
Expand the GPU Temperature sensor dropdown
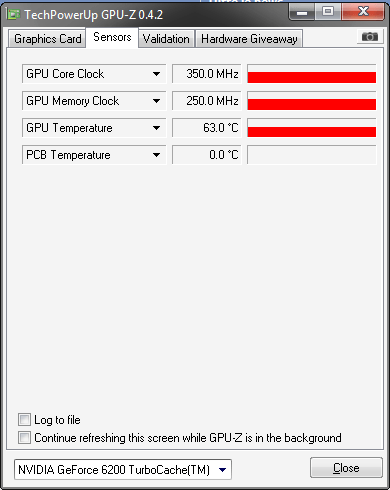156,128
